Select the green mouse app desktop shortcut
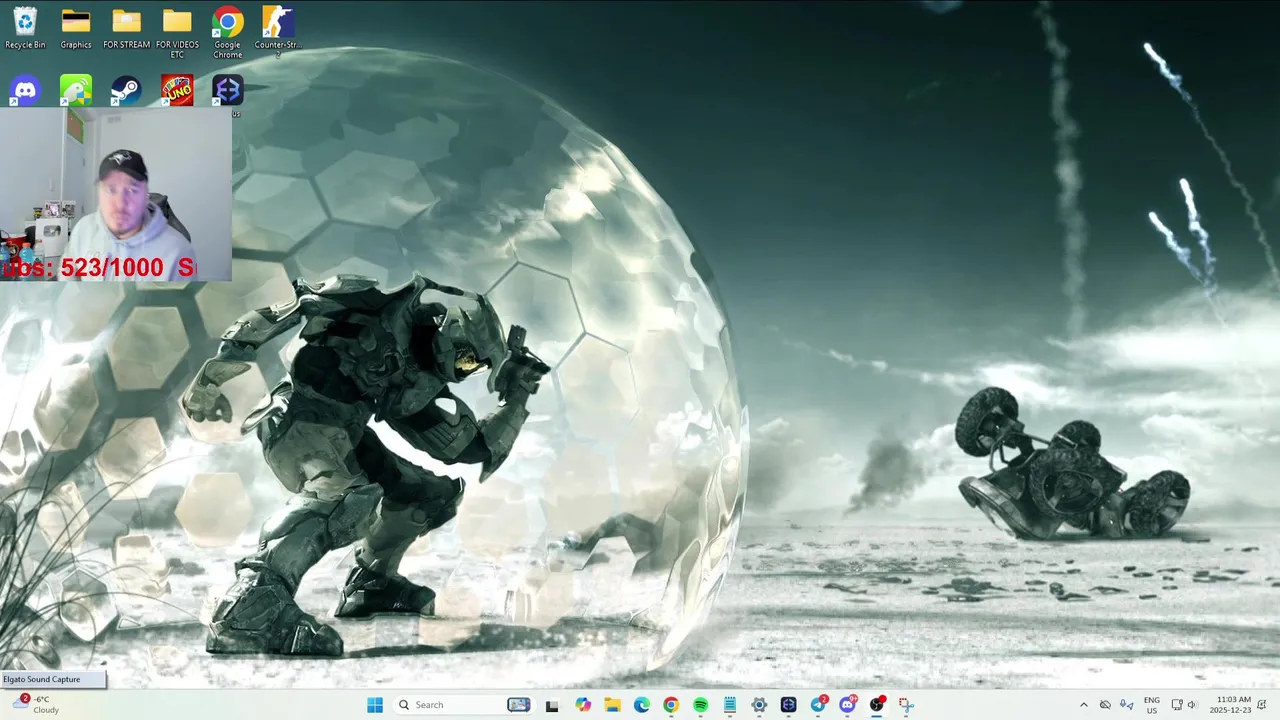Viewport: 1280px width, 720px height. [x=76, y=91]
